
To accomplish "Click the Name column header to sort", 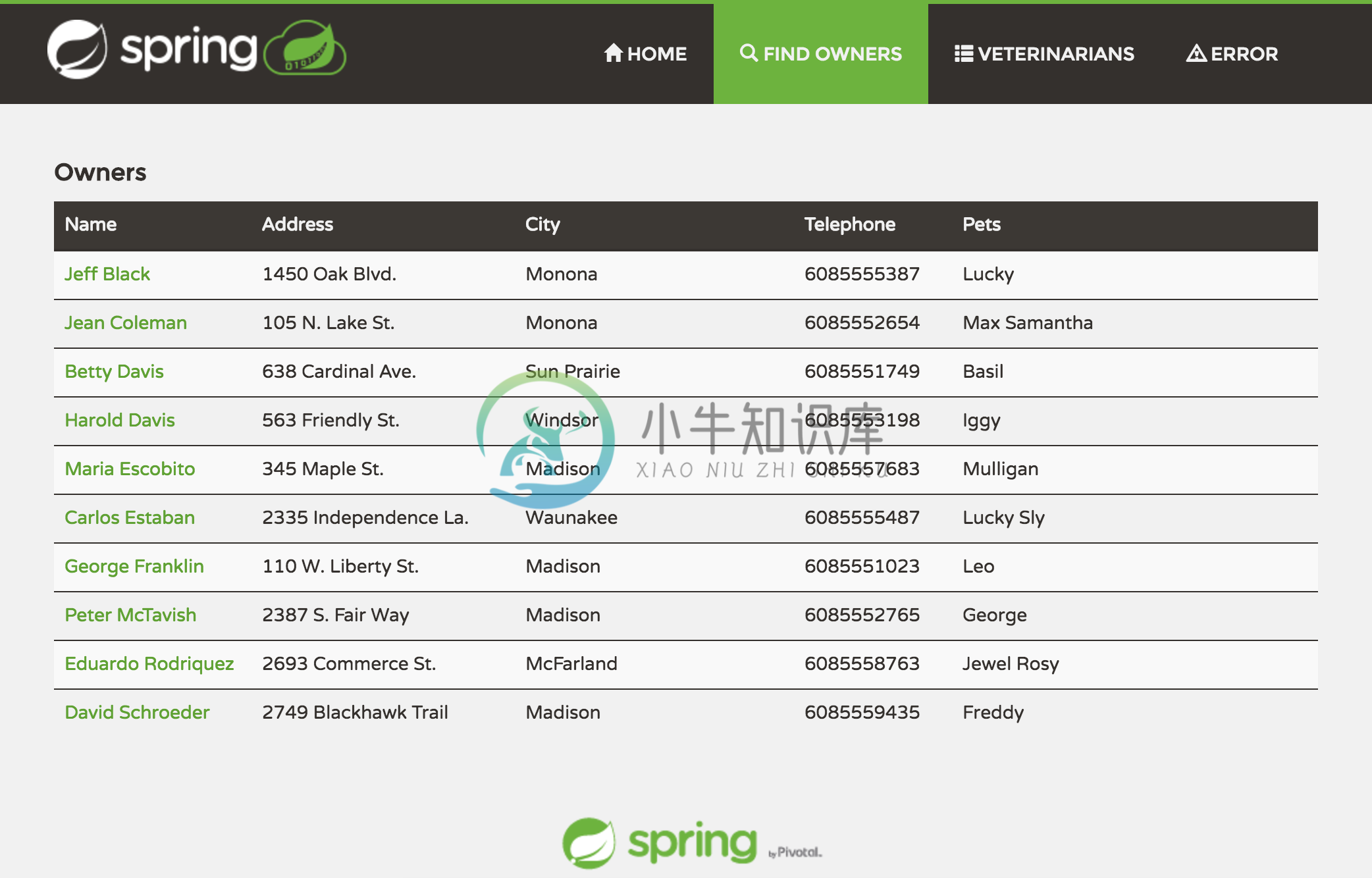I will coord(90,225).
